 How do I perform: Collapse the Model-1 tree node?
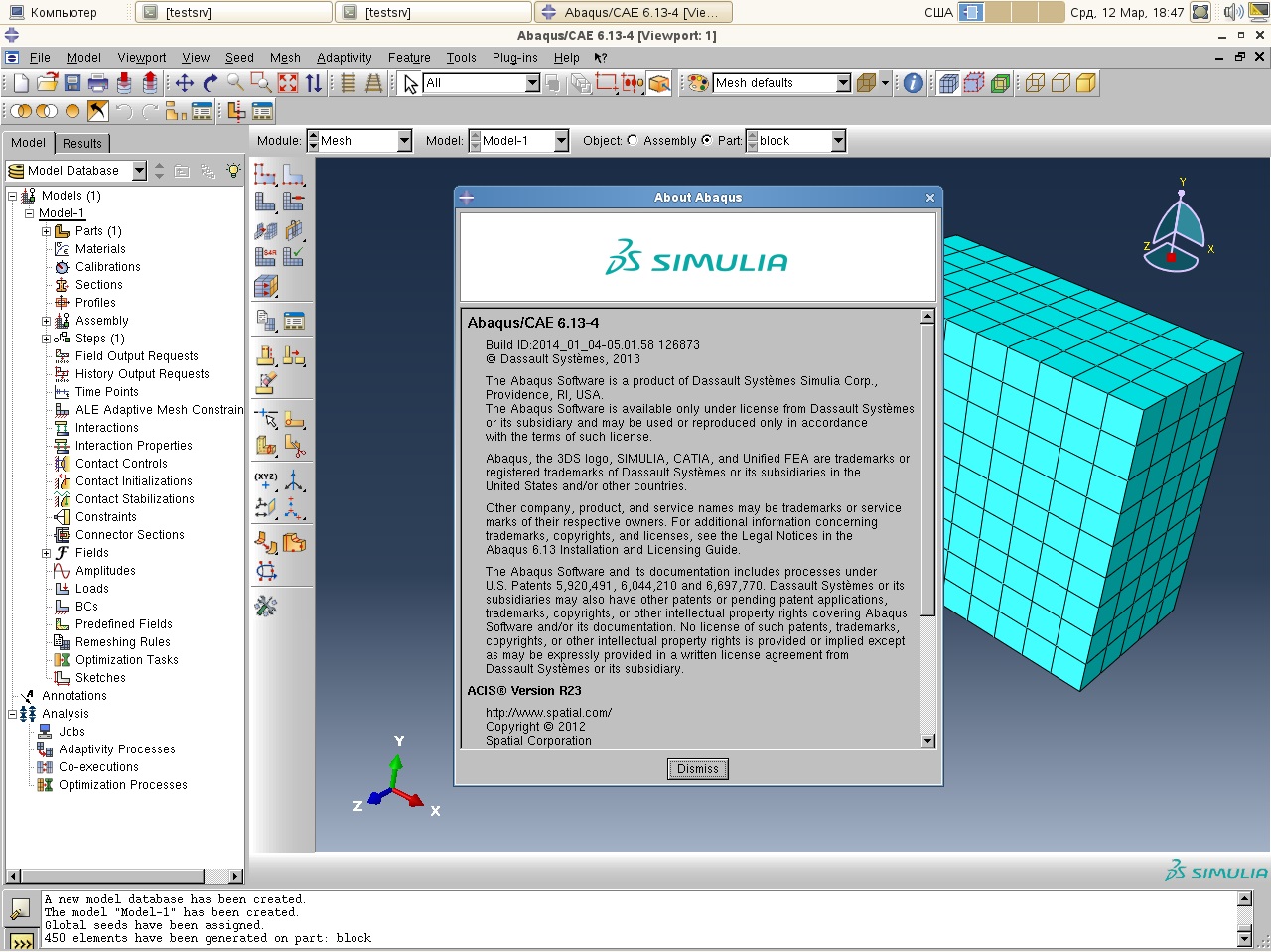[x=29, y=213]
